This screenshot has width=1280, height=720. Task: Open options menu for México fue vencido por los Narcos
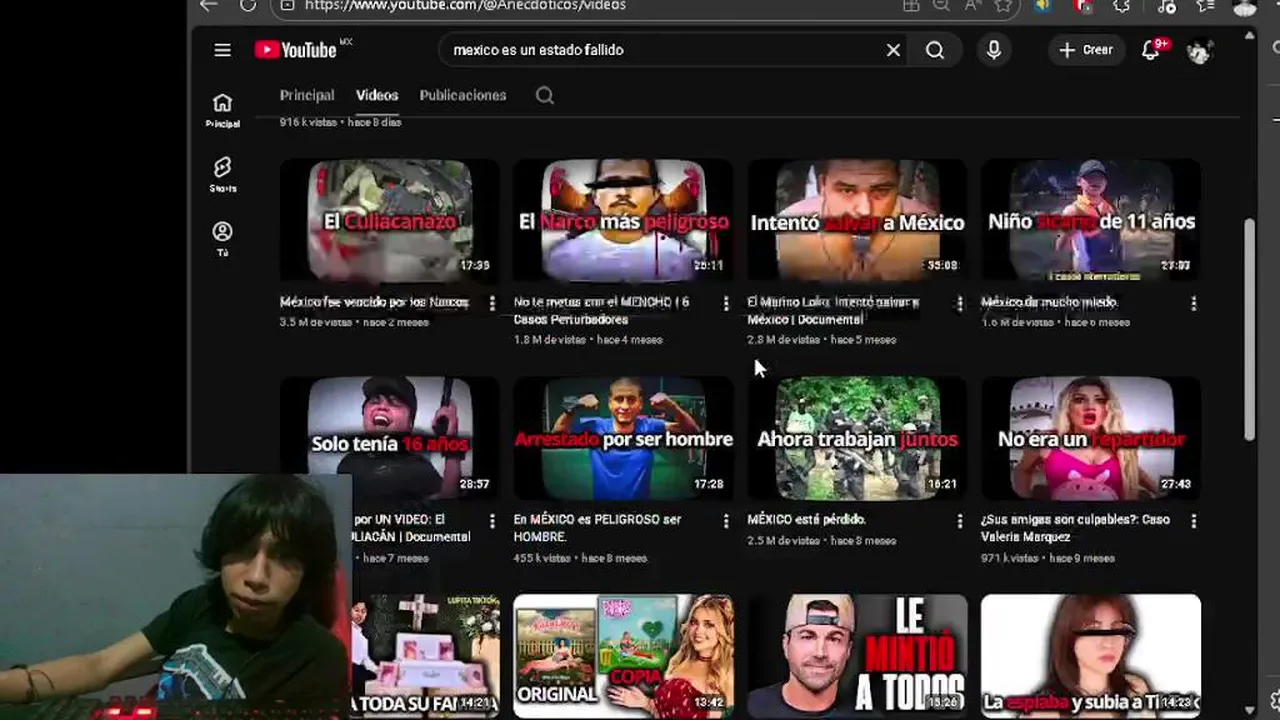coord(492,303)
